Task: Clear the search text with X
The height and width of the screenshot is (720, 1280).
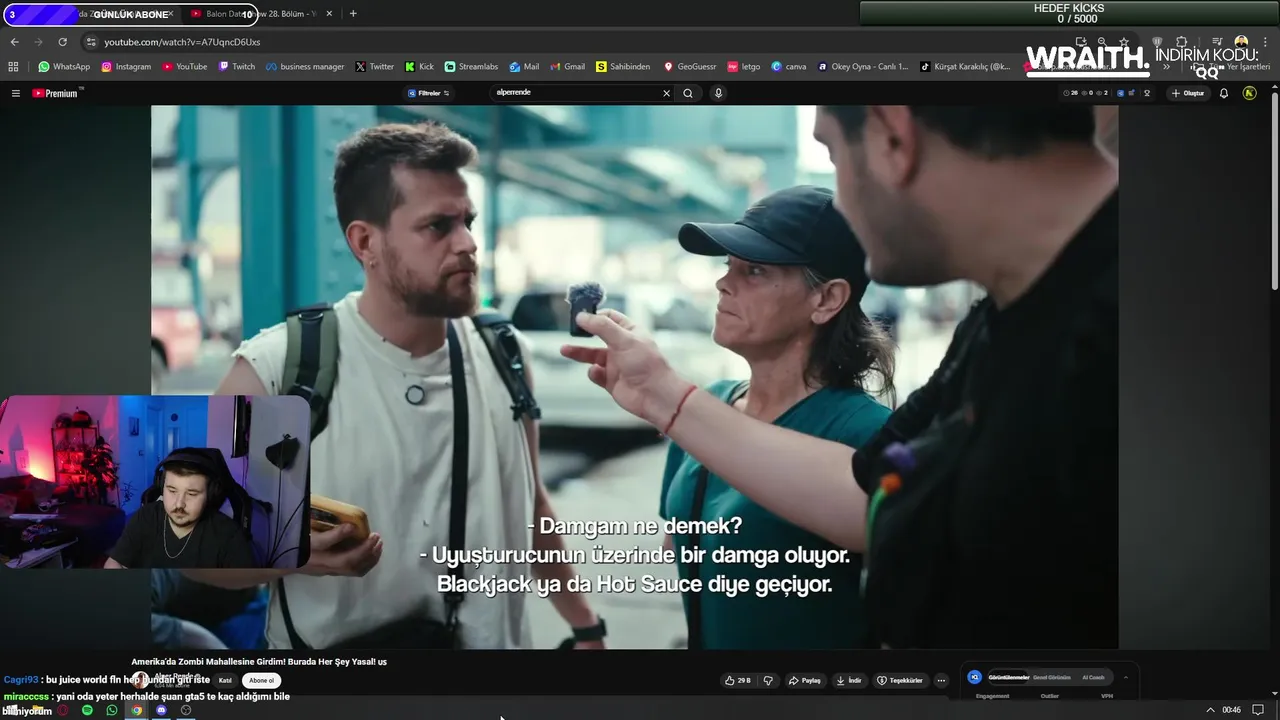Action: pyautogui.click(x=667, y=93)
